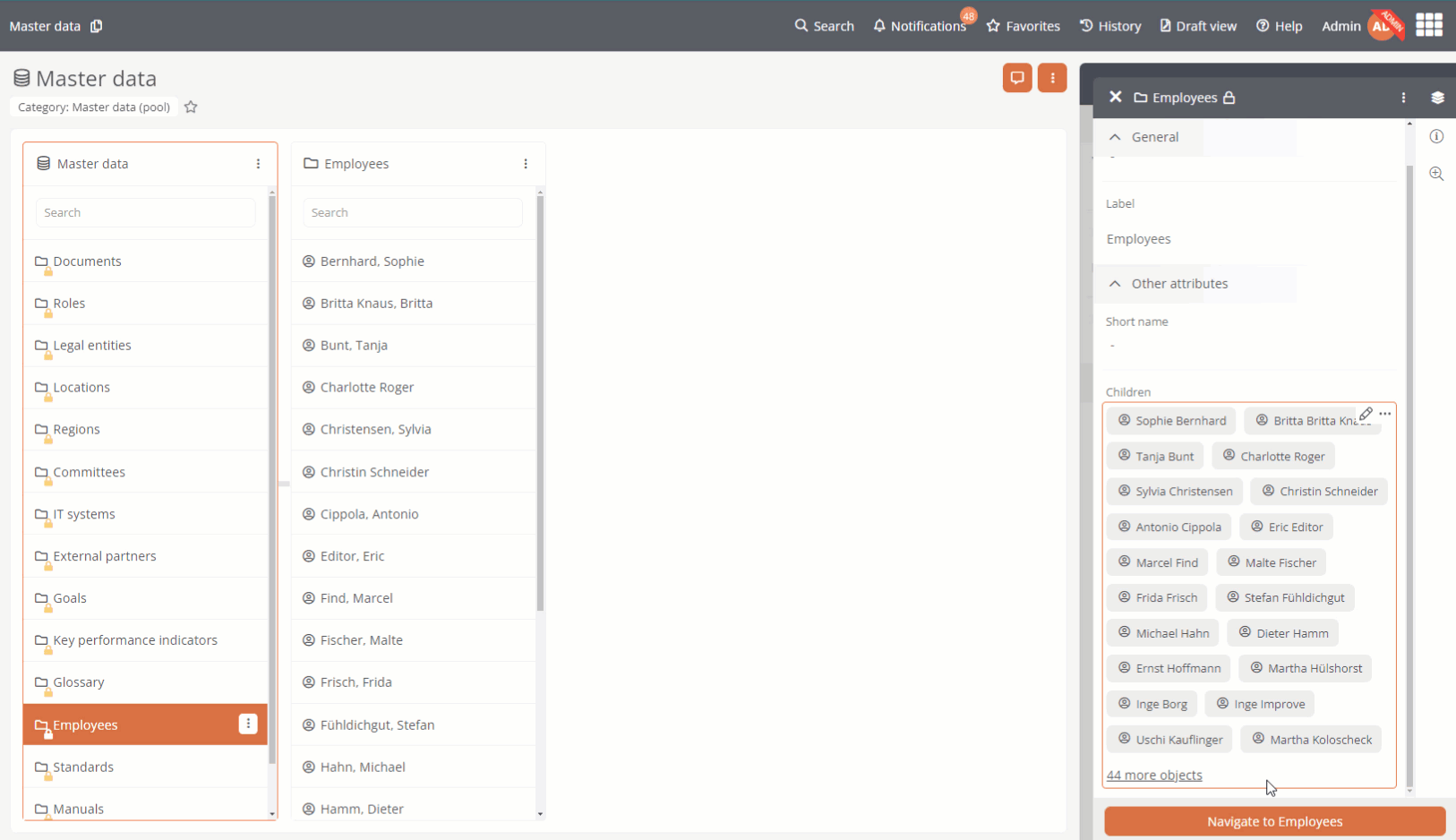Collapse the General section

1115,137
